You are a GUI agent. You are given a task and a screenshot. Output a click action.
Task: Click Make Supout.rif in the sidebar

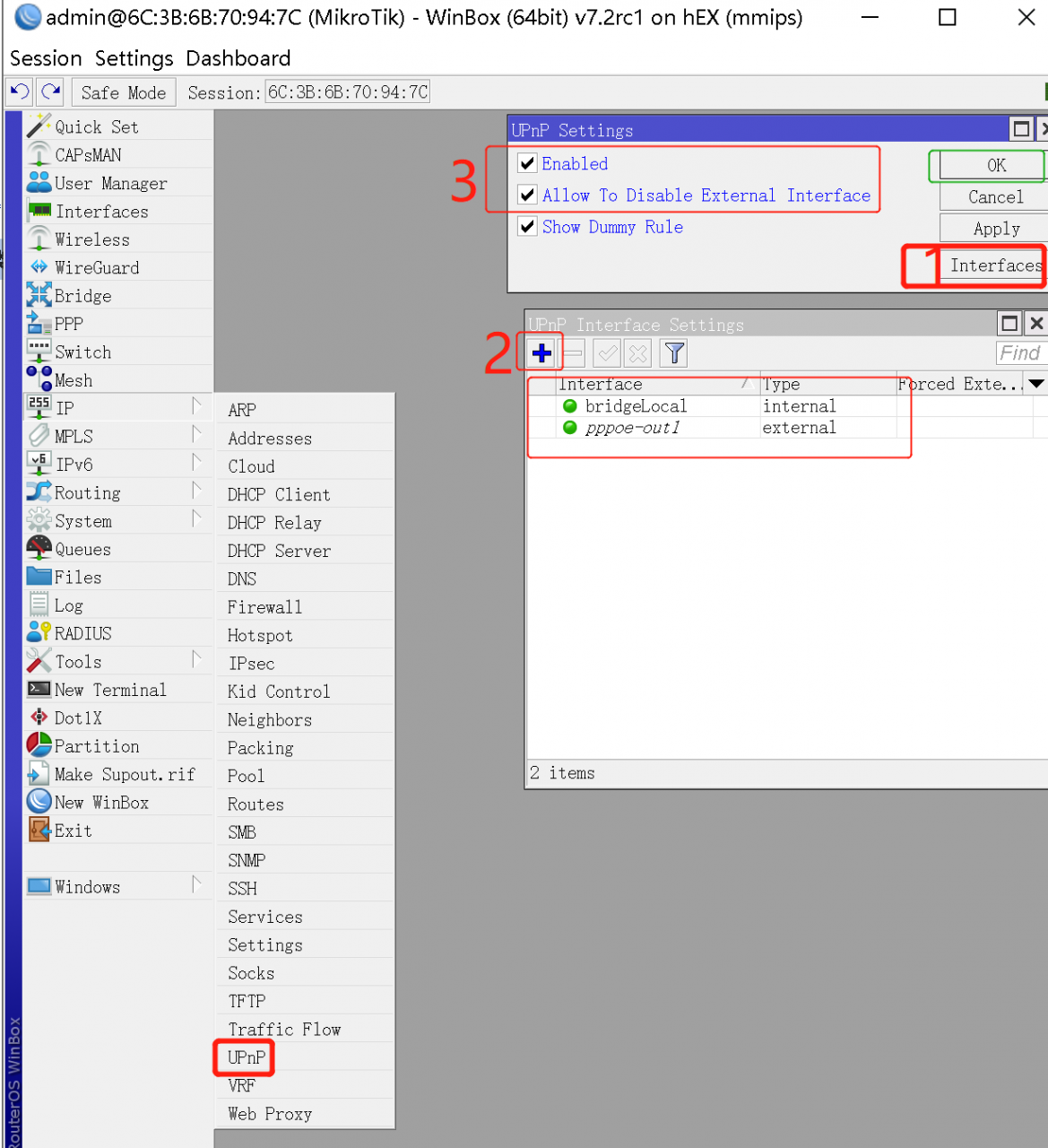[x=126, y=774]
